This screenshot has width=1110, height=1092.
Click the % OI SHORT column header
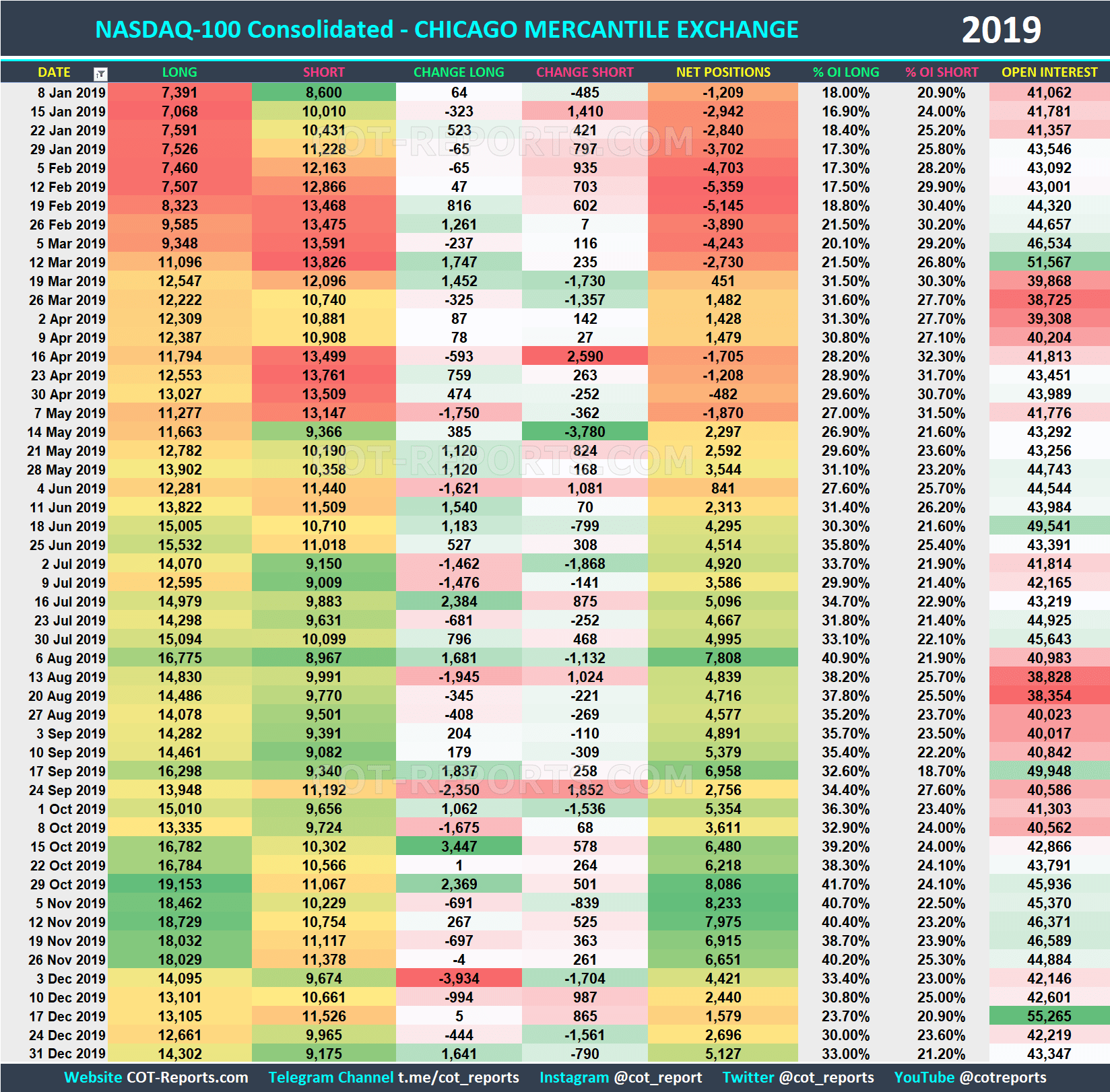942,73
